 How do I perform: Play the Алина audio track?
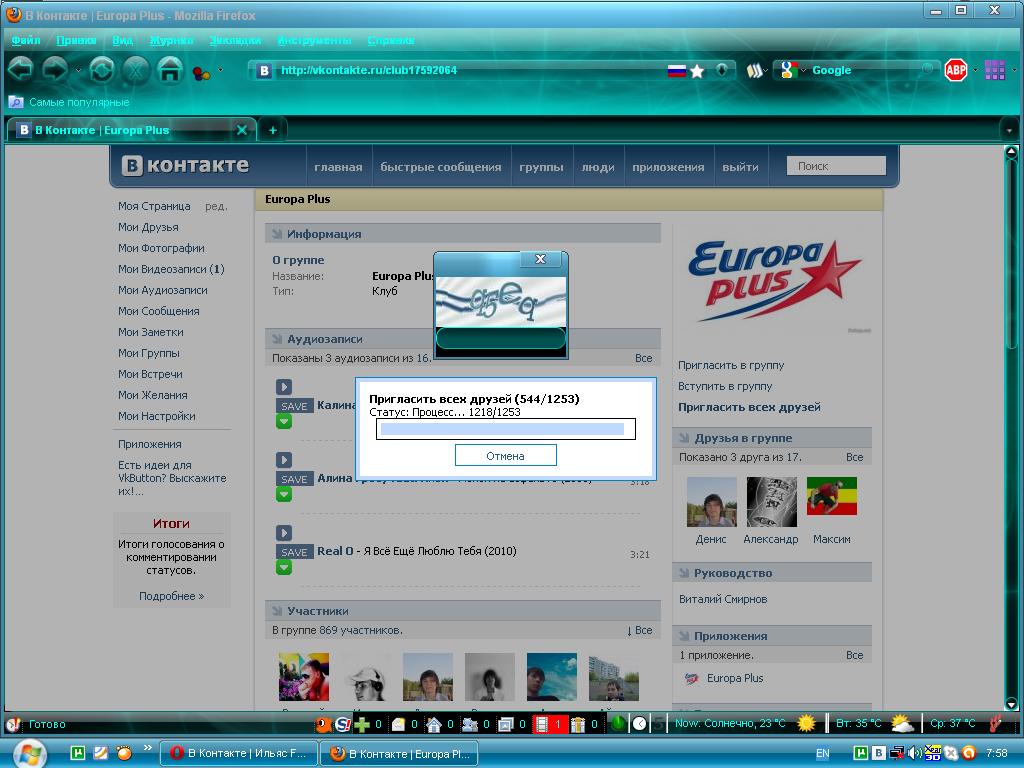(283, 460)
